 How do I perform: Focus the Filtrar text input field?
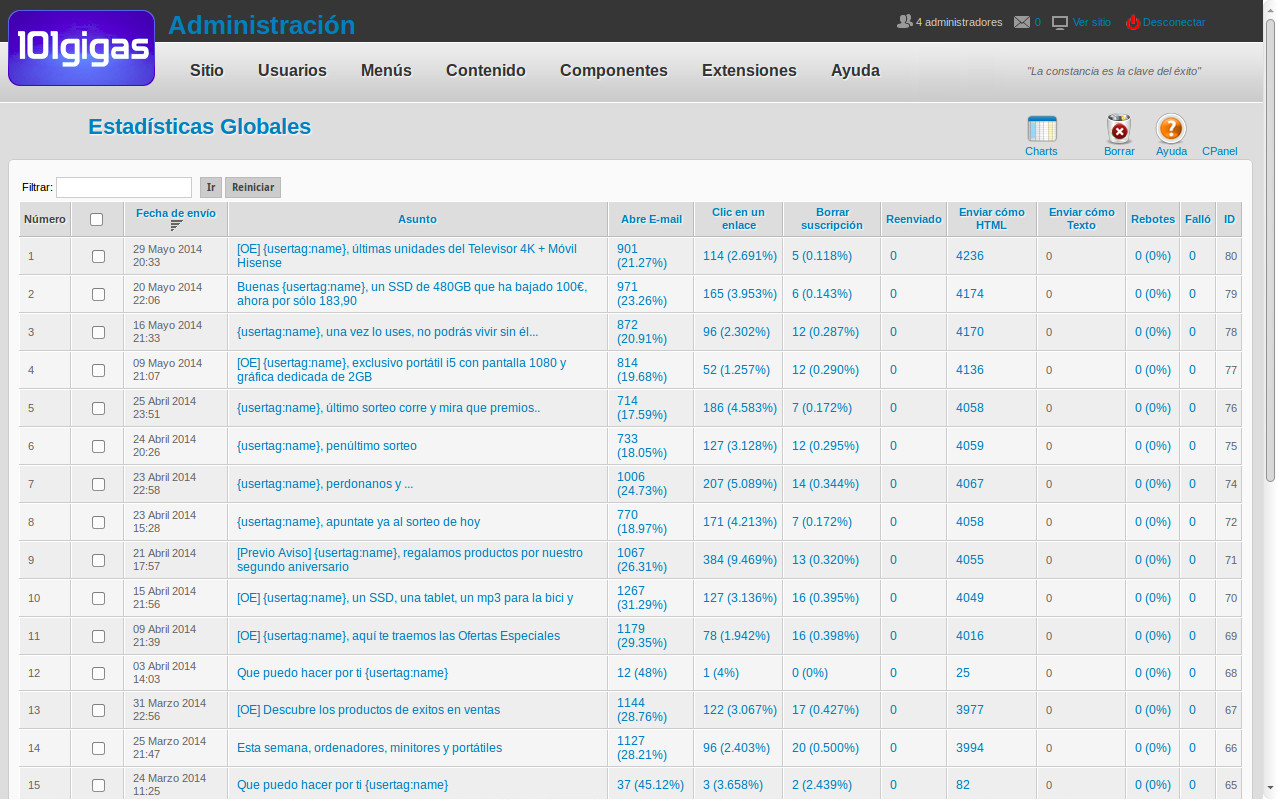point(124,187)
